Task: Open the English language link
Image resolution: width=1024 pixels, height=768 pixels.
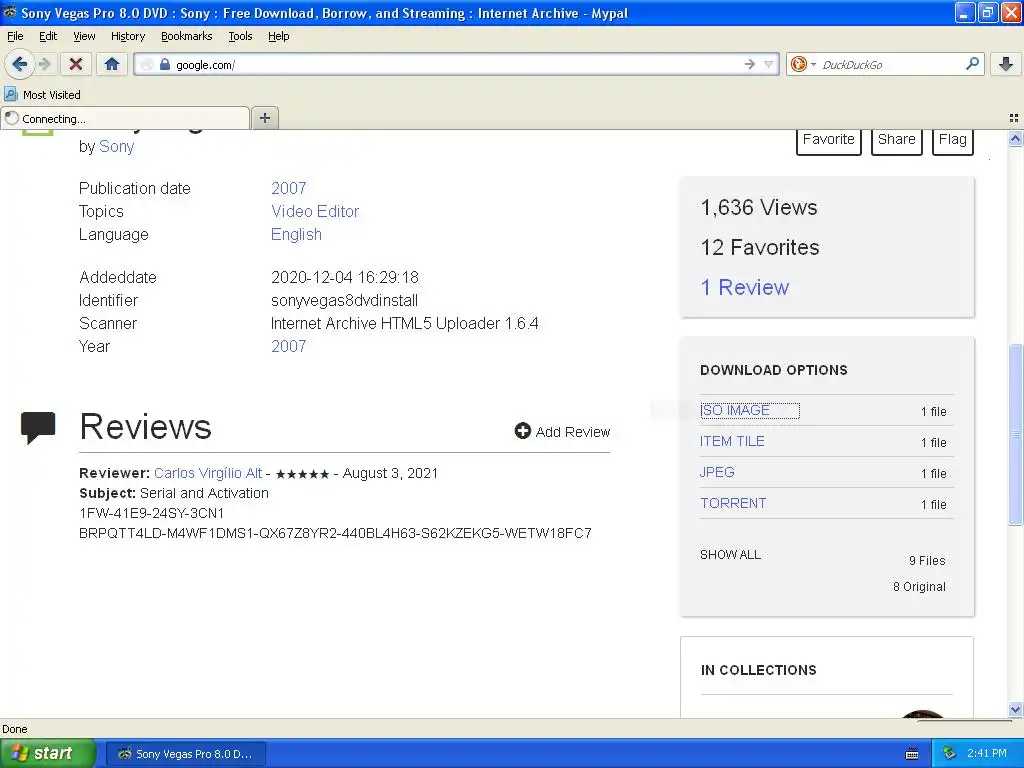Action: pyautogui.click(x=296, y=234)
